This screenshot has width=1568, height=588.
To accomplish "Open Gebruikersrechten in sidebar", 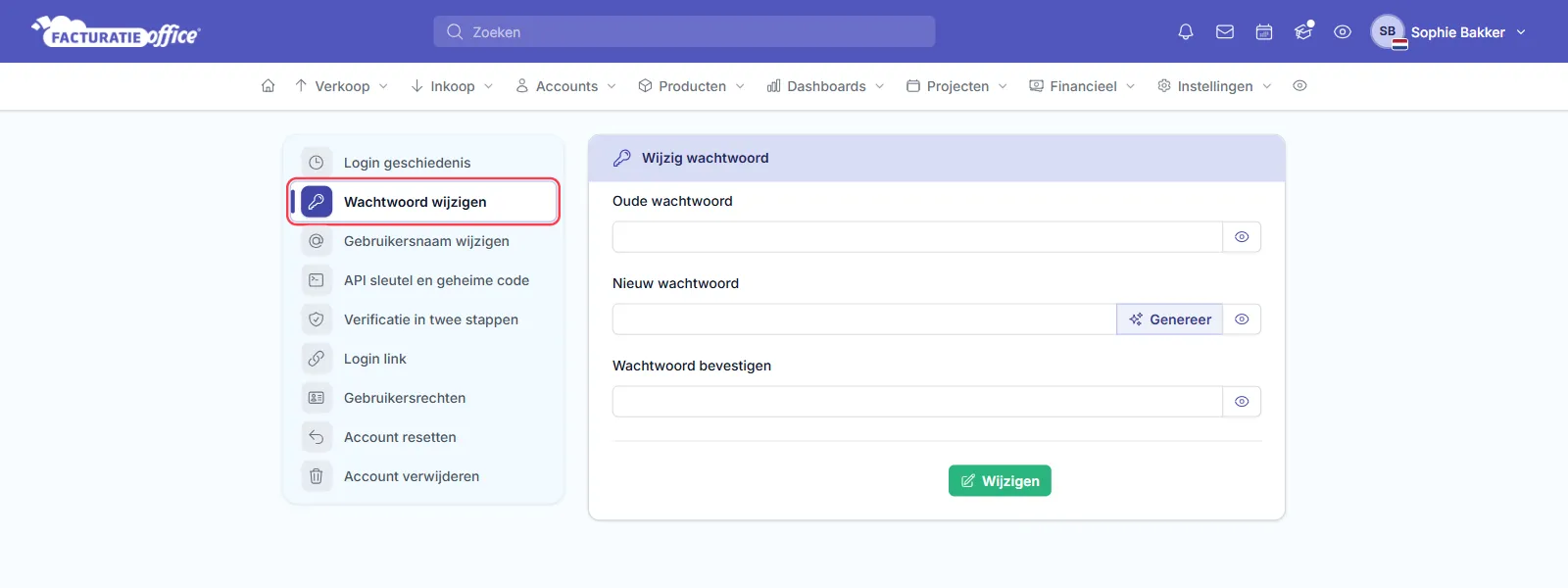I will [x=423, y=398].
